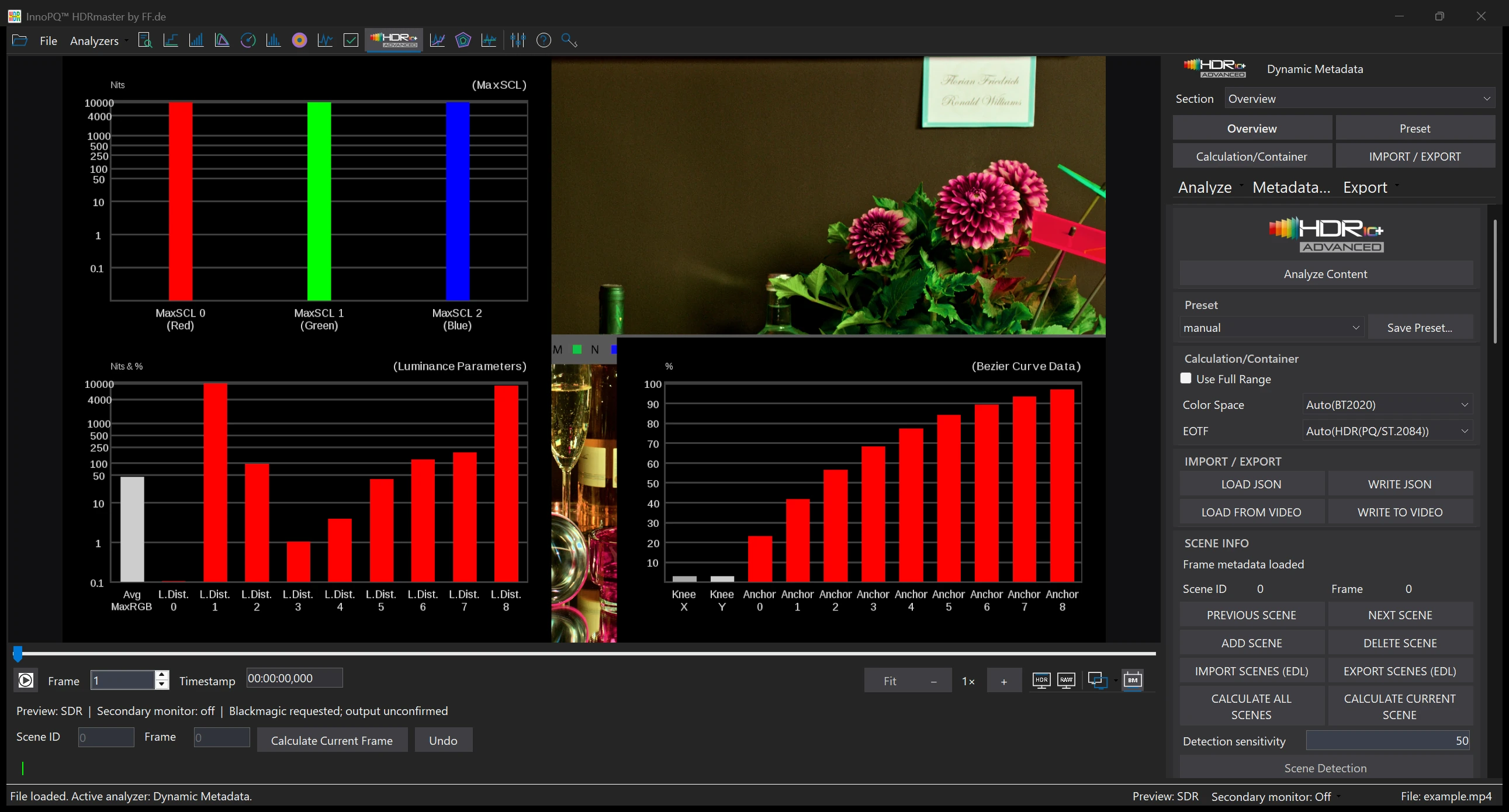Click ADD SCENE button
The image size is (1509, 812).
[x=1251, y=643]
